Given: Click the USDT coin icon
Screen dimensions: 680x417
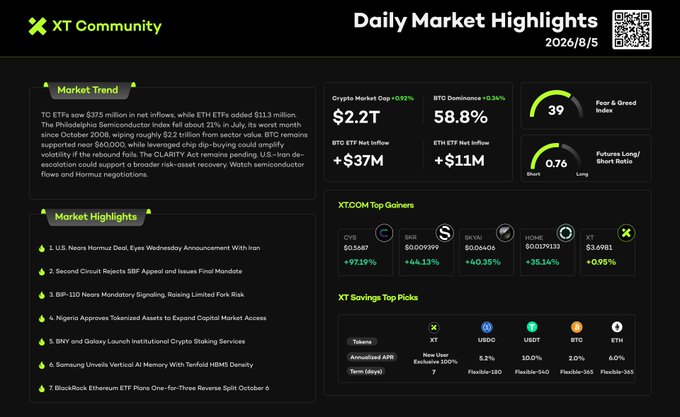Looking at the screenshot, I should pyautogui.click(x=532, y=327).
